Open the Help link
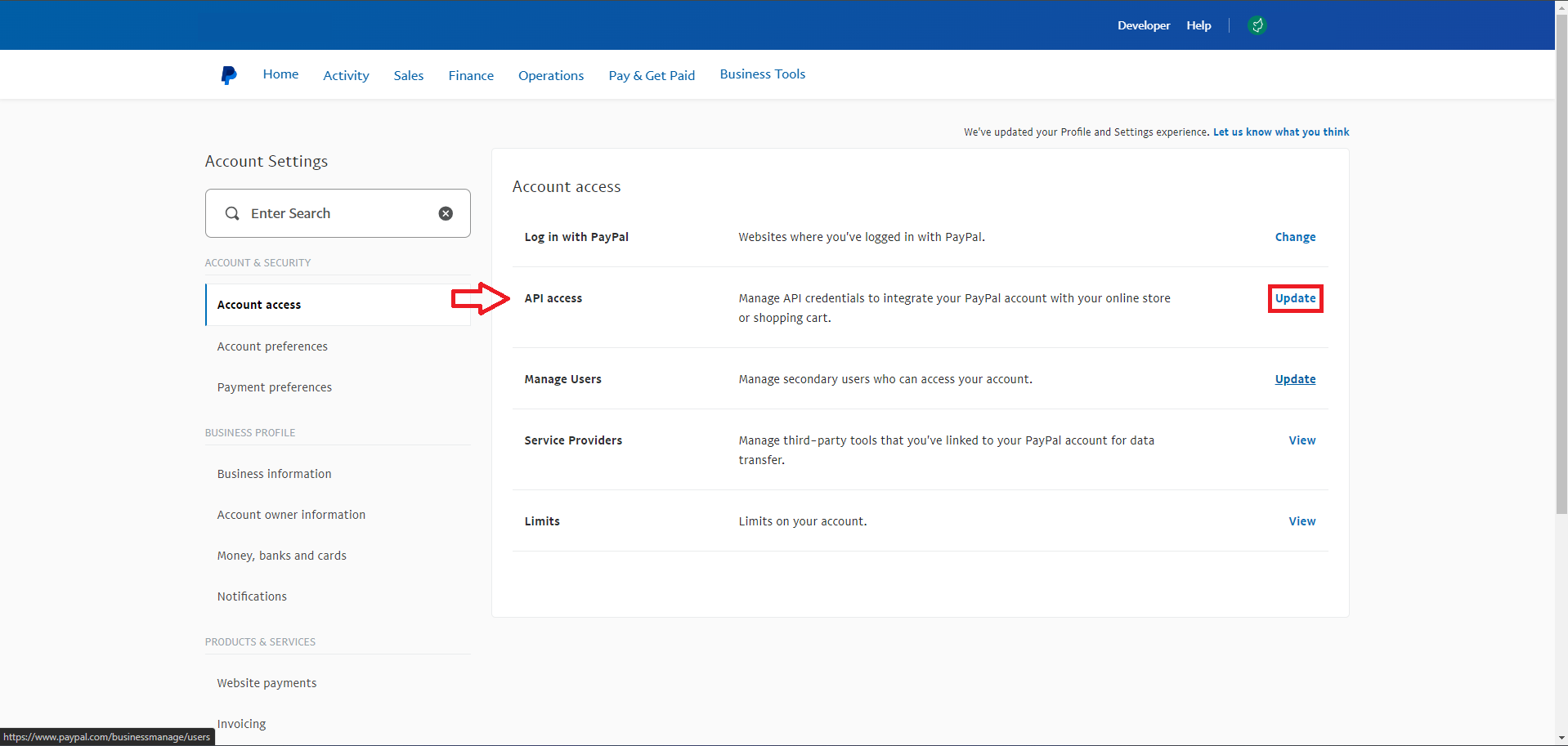Viewport: 1568px width, 746px height. coord(1198,25)
